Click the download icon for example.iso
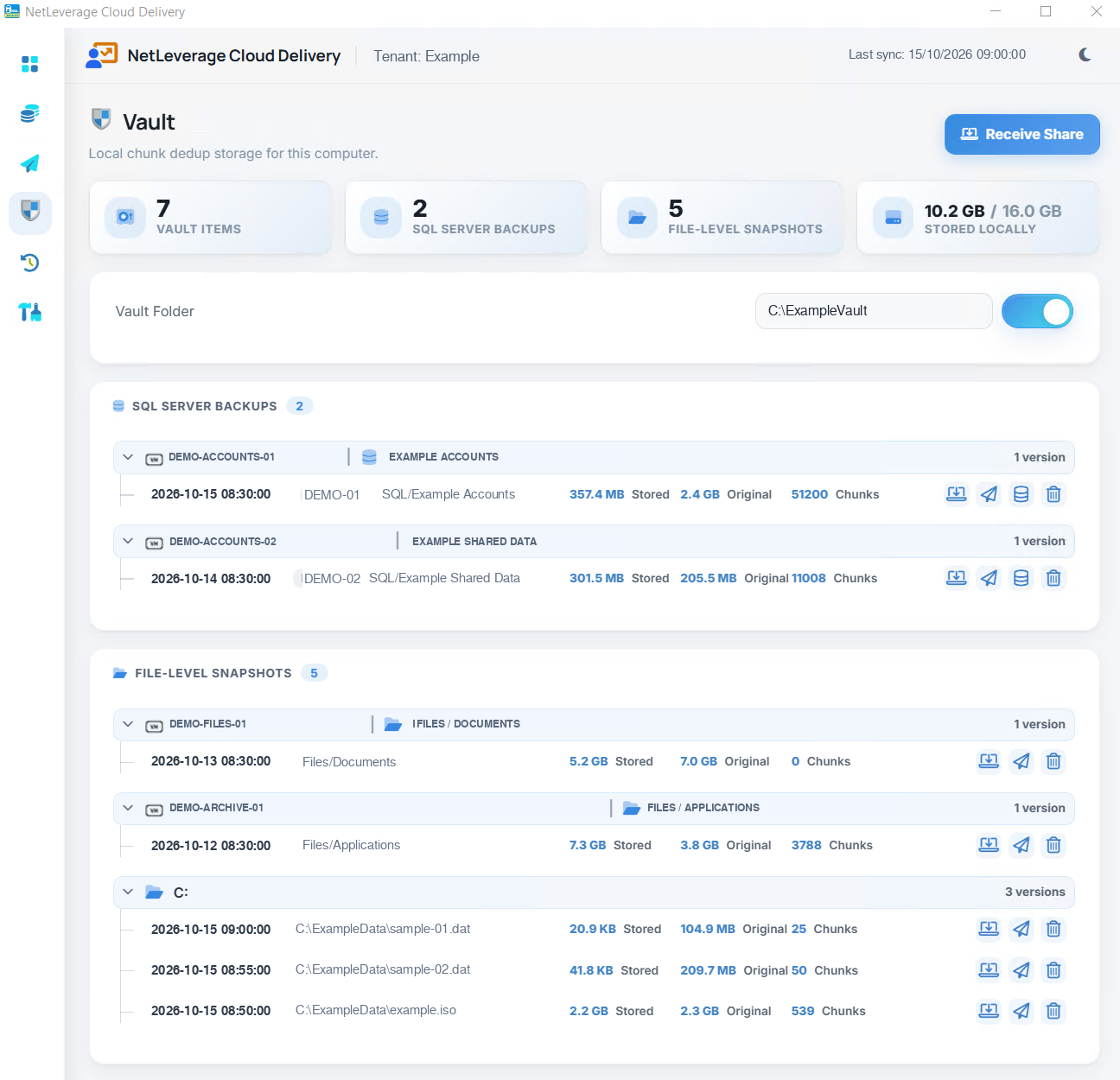 click(989, 1011)
